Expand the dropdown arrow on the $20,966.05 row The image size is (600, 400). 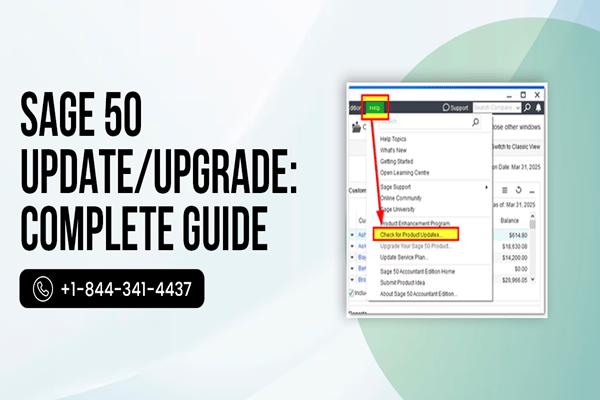(352, 280)
